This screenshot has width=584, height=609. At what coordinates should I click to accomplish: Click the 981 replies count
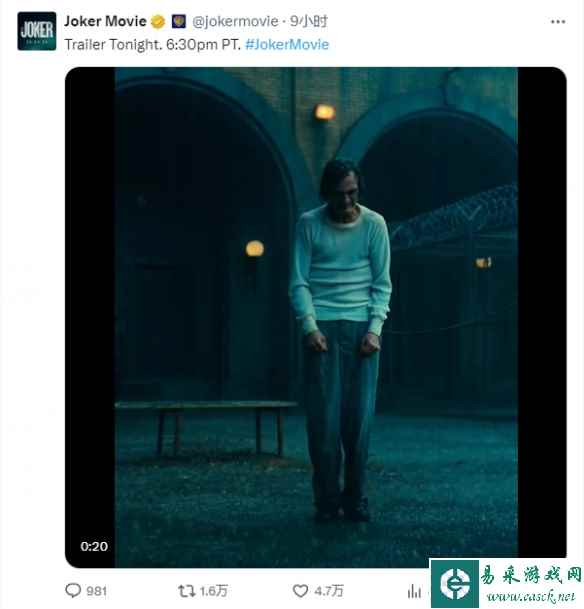(x=96, y=591)
